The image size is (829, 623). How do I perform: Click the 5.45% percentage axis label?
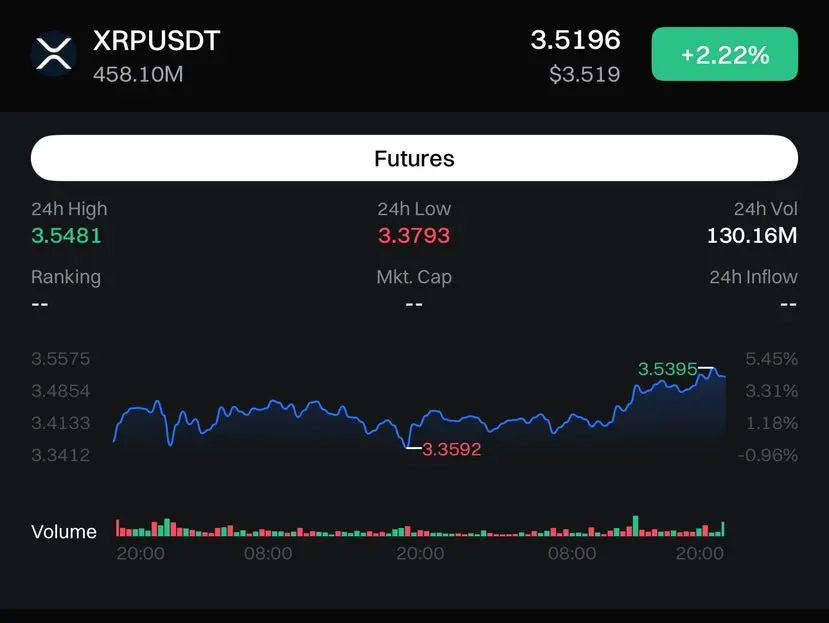[771, 359]
